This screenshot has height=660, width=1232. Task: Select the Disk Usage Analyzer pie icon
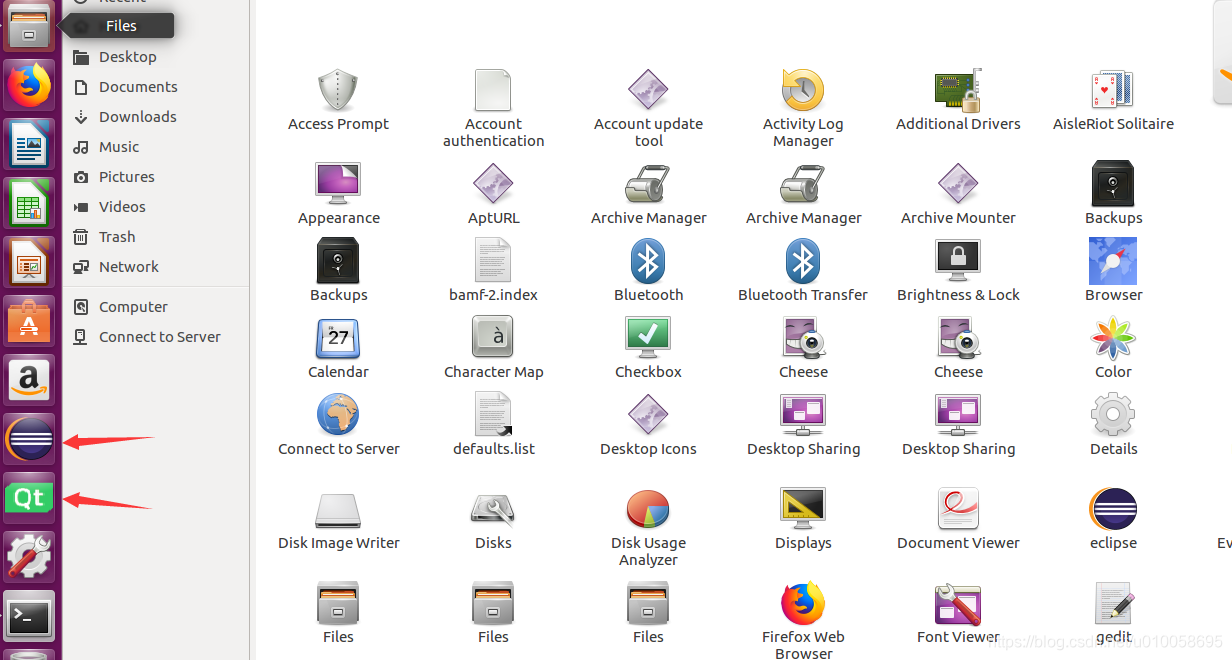point(648,509)
